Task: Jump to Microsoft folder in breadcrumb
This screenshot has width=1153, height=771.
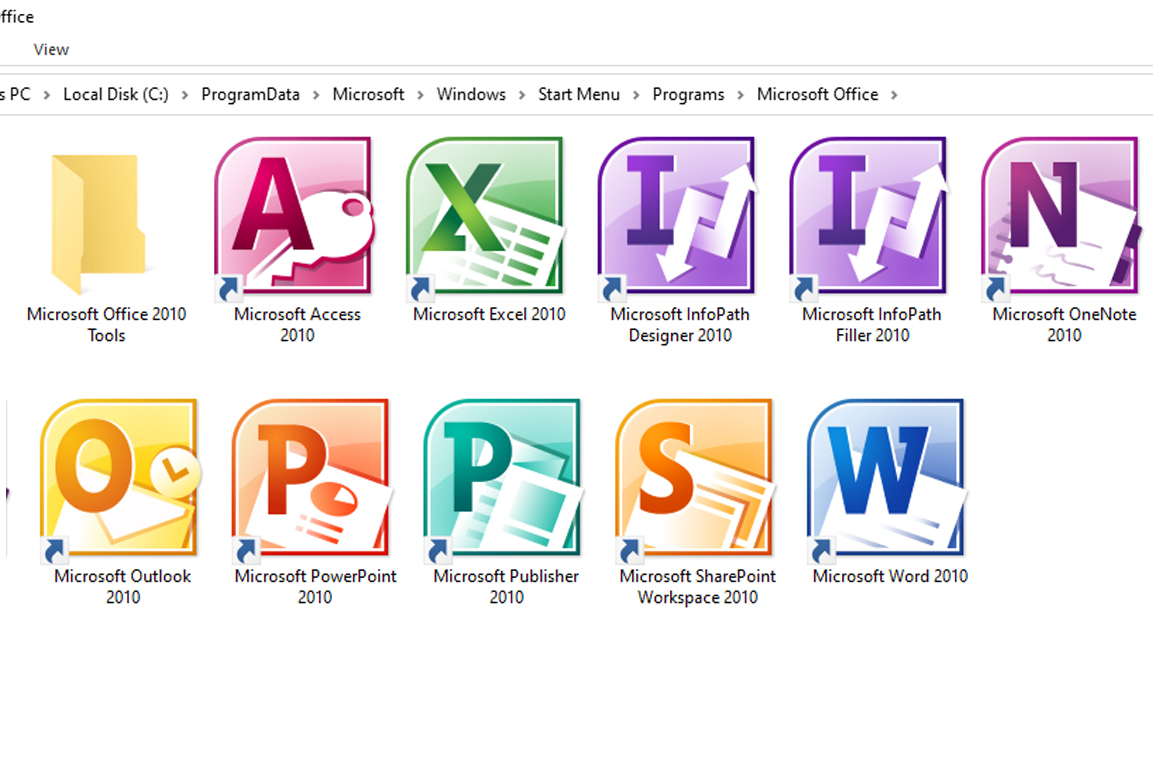Action: (x=368, y=94)
